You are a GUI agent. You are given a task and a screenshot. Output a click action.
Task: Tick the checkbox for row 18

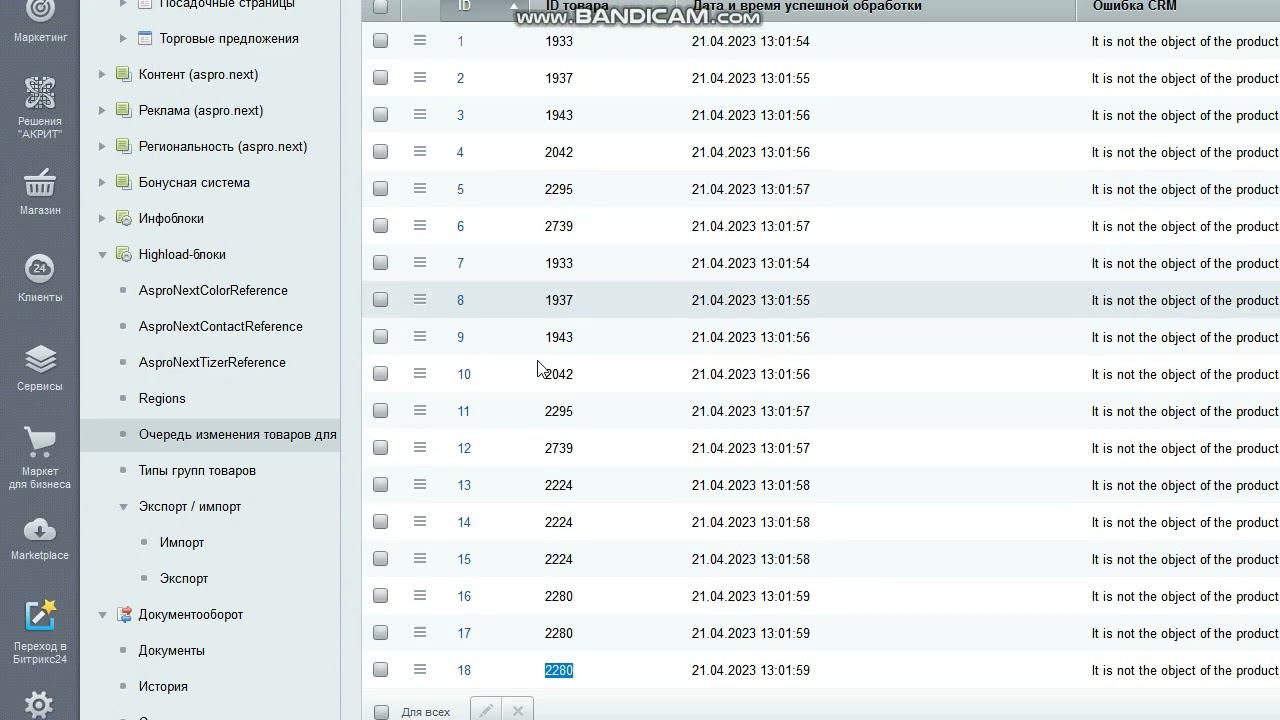(x=380, y=670)
